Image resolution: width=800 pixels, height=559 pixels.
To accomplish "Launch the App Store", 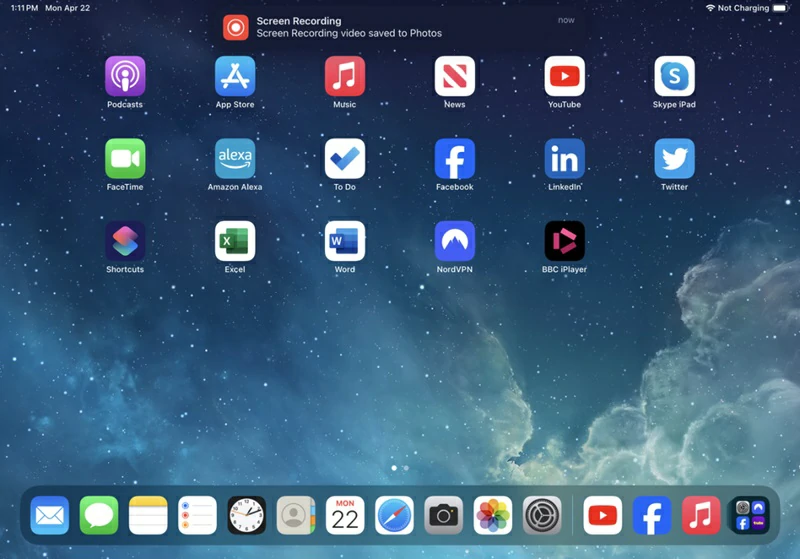I will (235, 77).
